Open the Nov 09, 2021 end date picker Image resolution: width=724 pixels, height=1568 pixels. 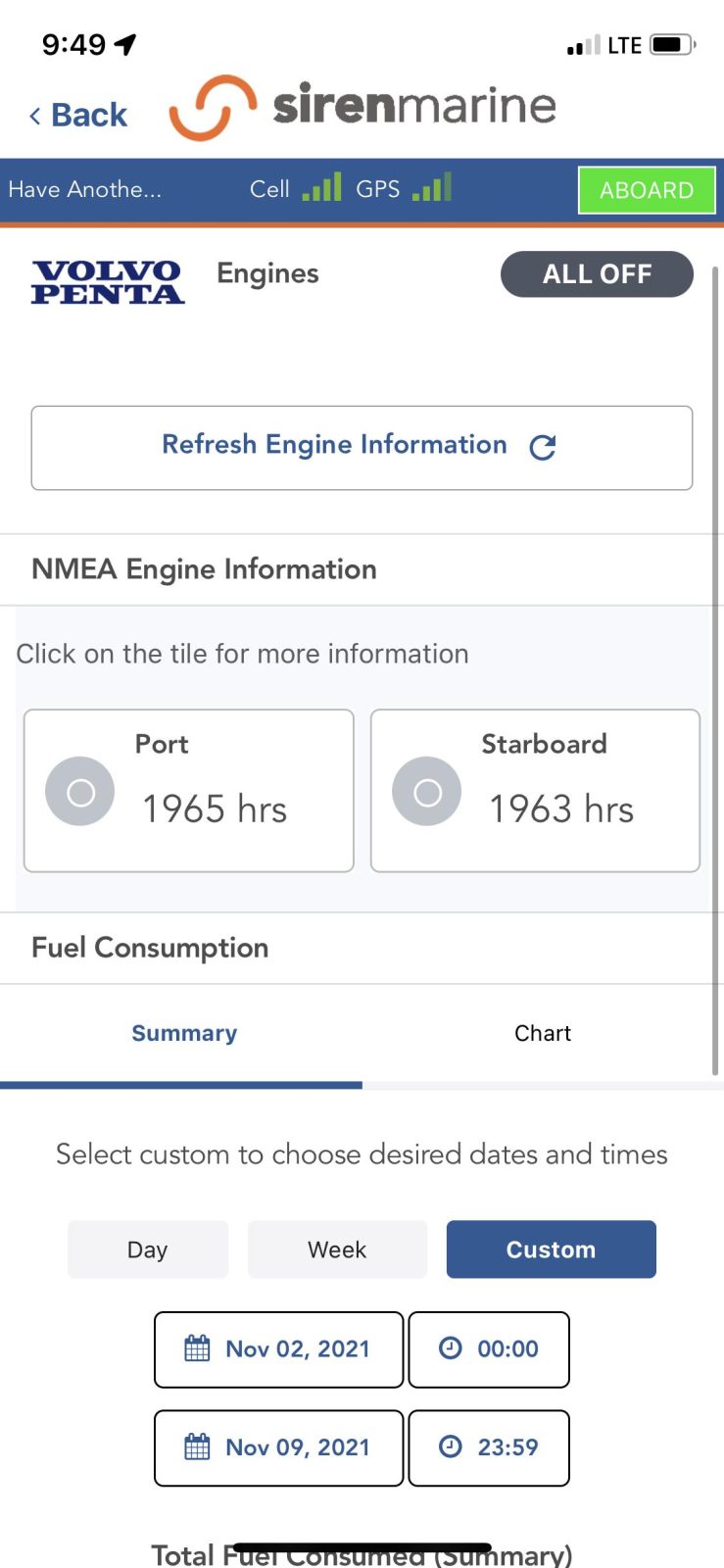click(x=279, y=1447)
